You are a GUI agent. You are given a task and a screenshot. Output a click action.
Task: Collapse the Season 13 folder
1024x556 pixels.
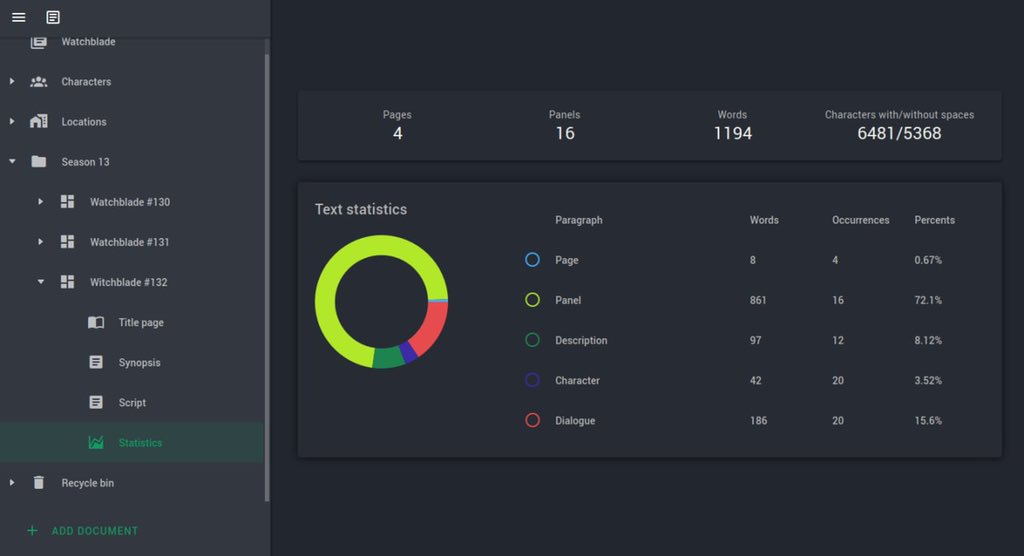pos(12,161)
